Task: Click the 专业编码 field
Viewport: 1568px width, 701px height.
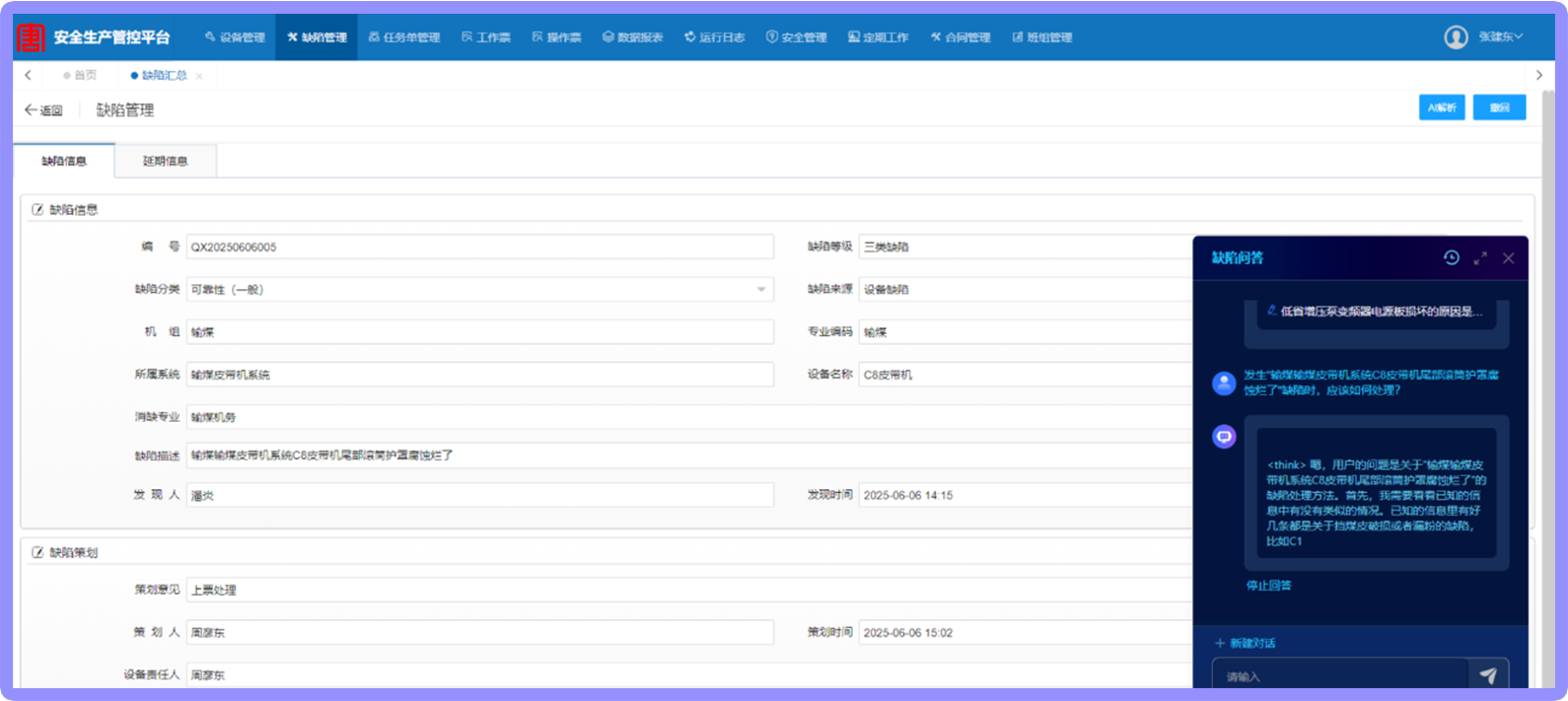Action: [x=1026, y=332]
